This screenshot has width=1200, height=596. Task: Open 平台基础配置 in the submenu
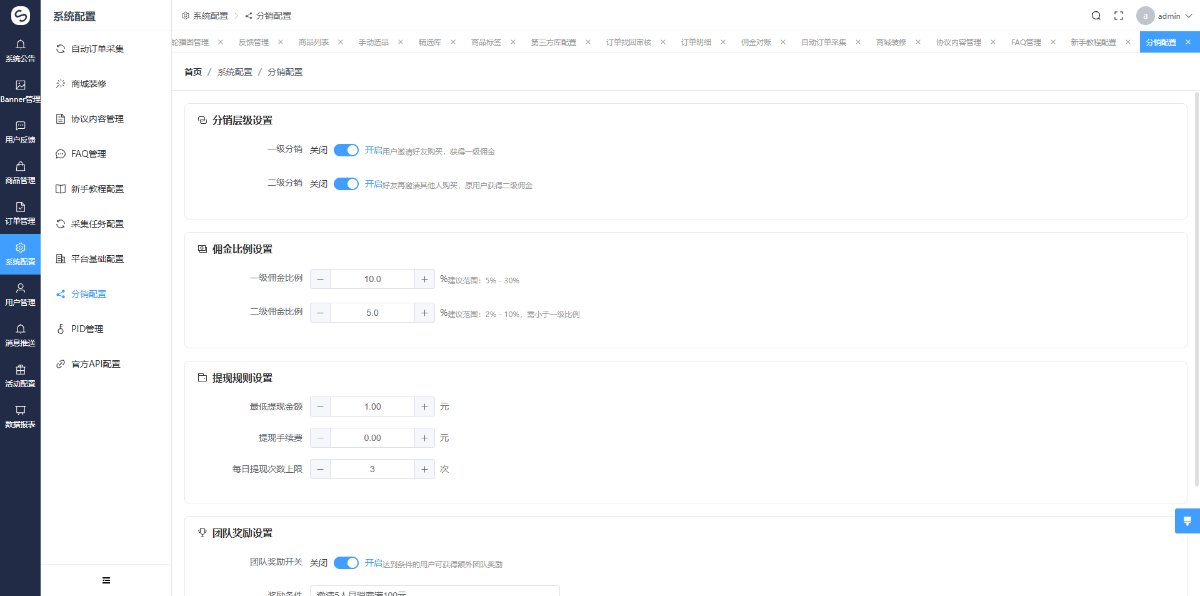pyautogui.click(x=106, y=259)
